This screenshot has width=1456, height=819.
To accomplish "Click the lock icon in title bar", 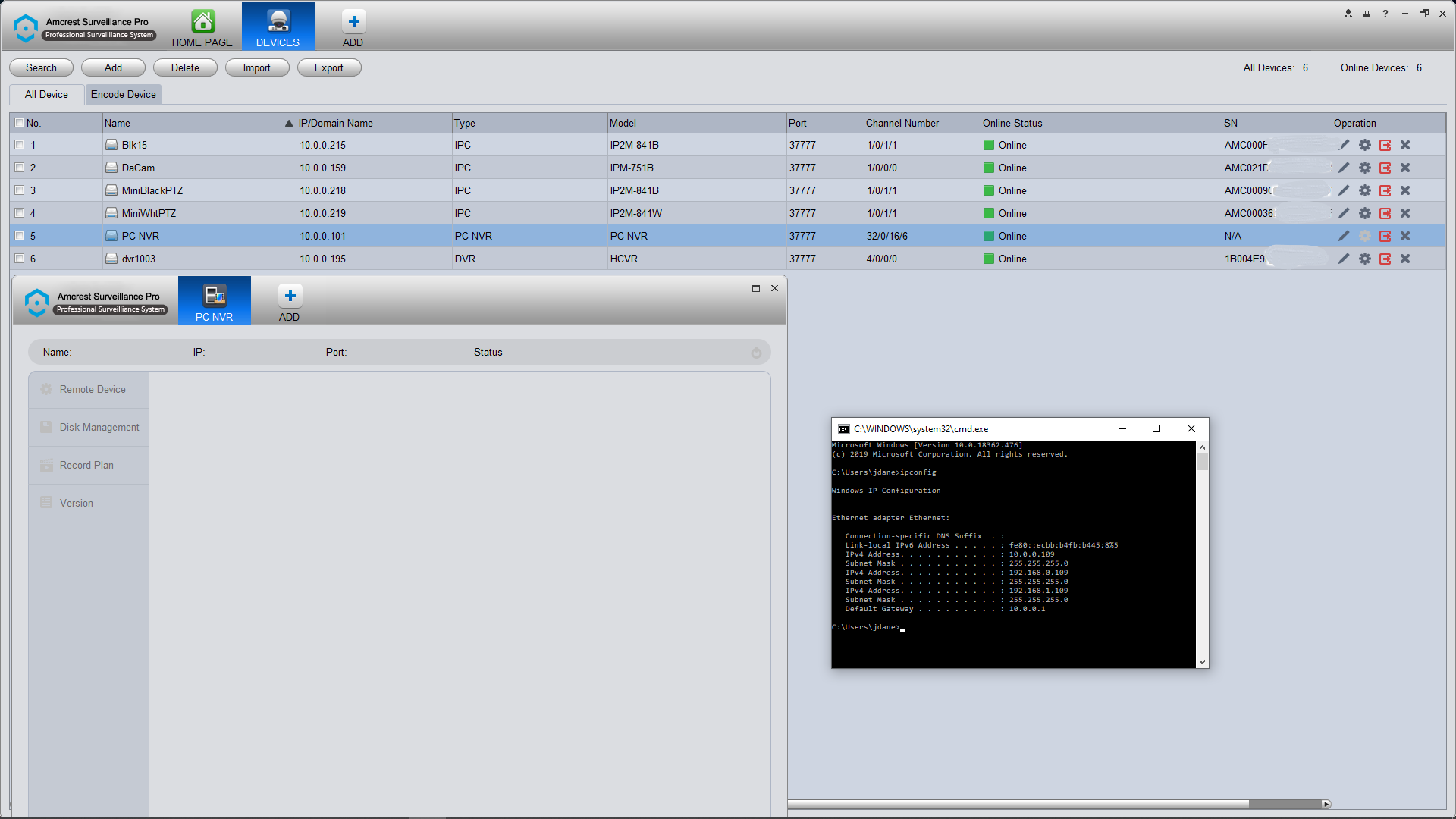I will point(1367,14).
